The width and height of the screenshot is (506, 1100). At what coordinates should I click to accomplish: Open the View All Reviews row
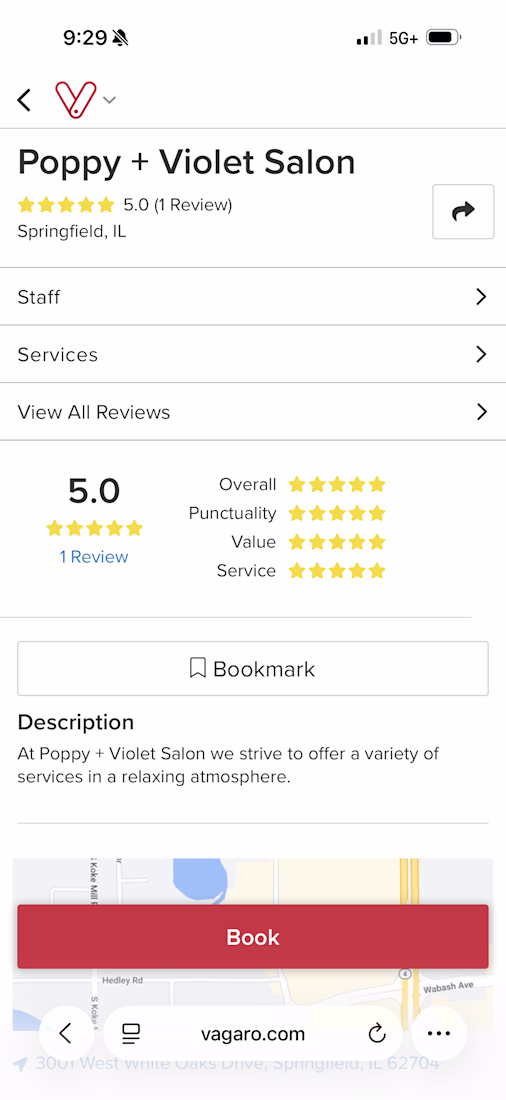(253, 412)
